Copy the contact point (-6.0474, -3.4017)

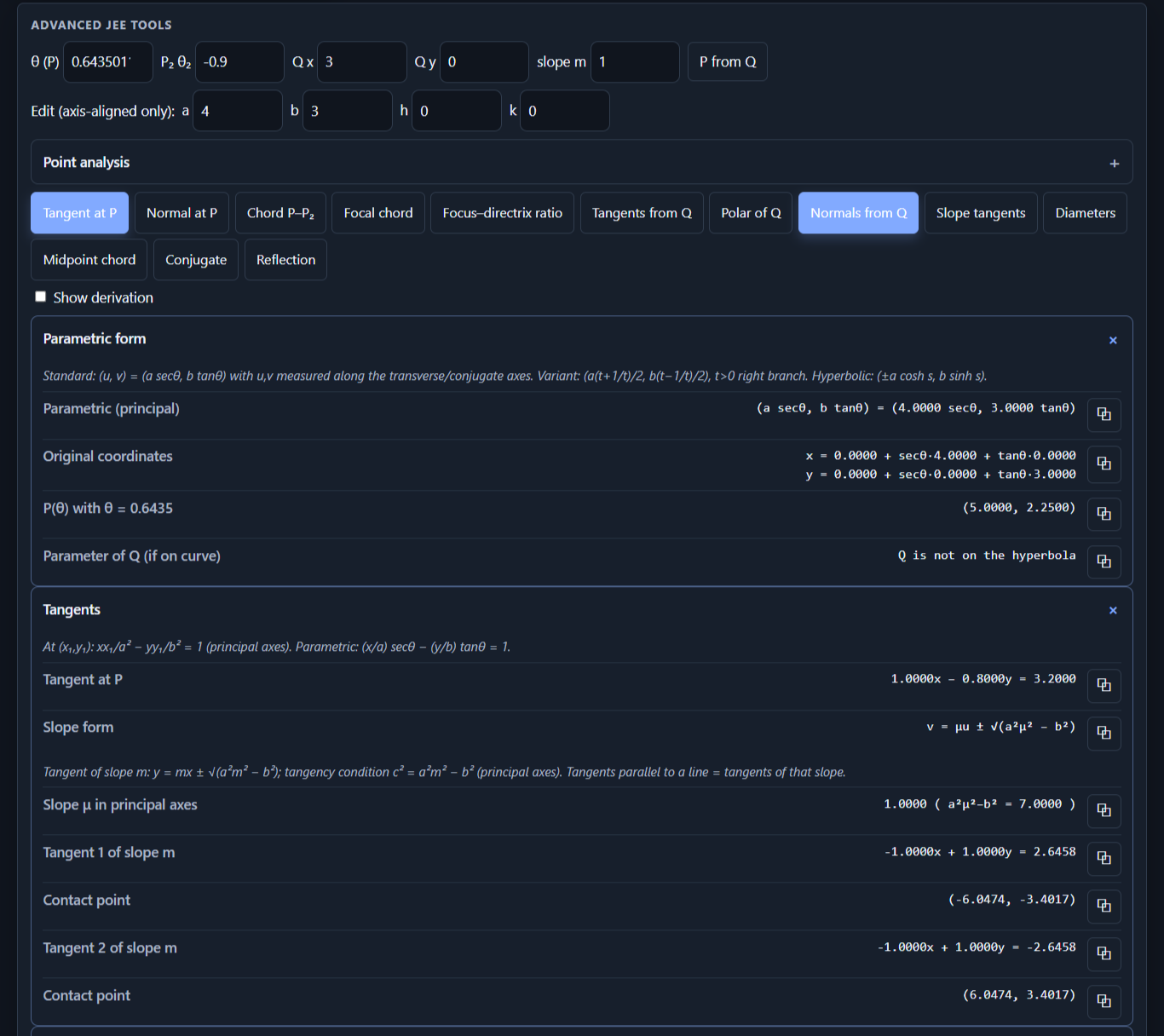(1103, 906)
